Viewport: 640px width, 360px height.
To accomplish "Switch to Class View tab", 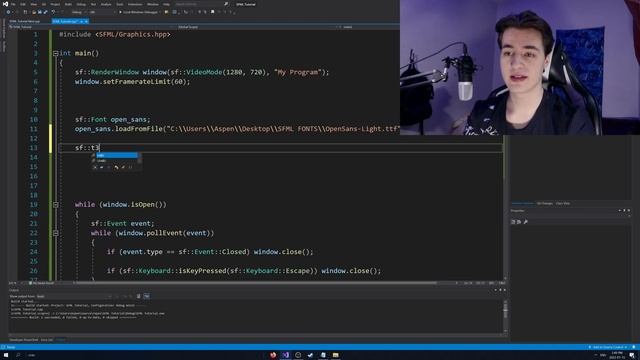I will pyautogui.click(x=563, y=203).
